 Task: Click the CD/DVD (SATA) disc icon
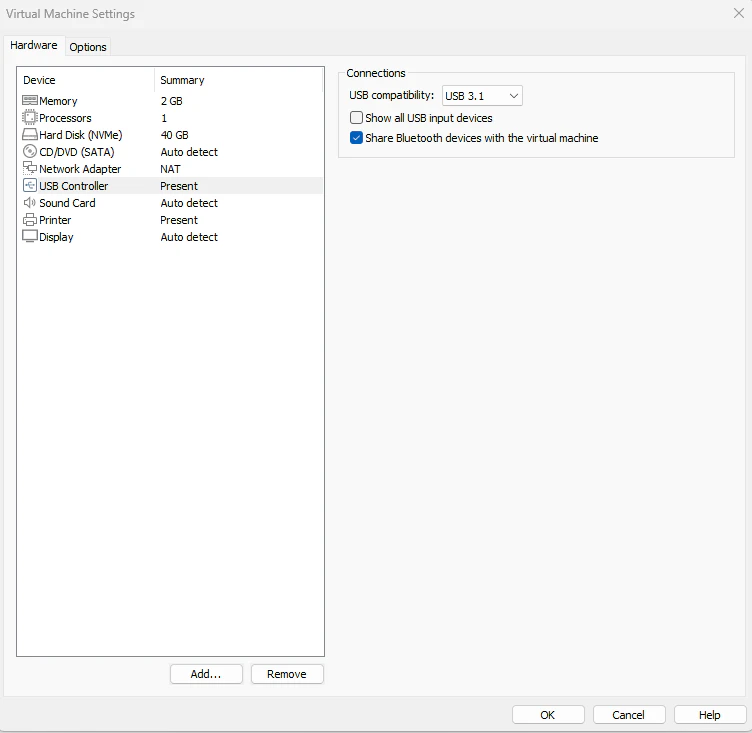(30, 152)
